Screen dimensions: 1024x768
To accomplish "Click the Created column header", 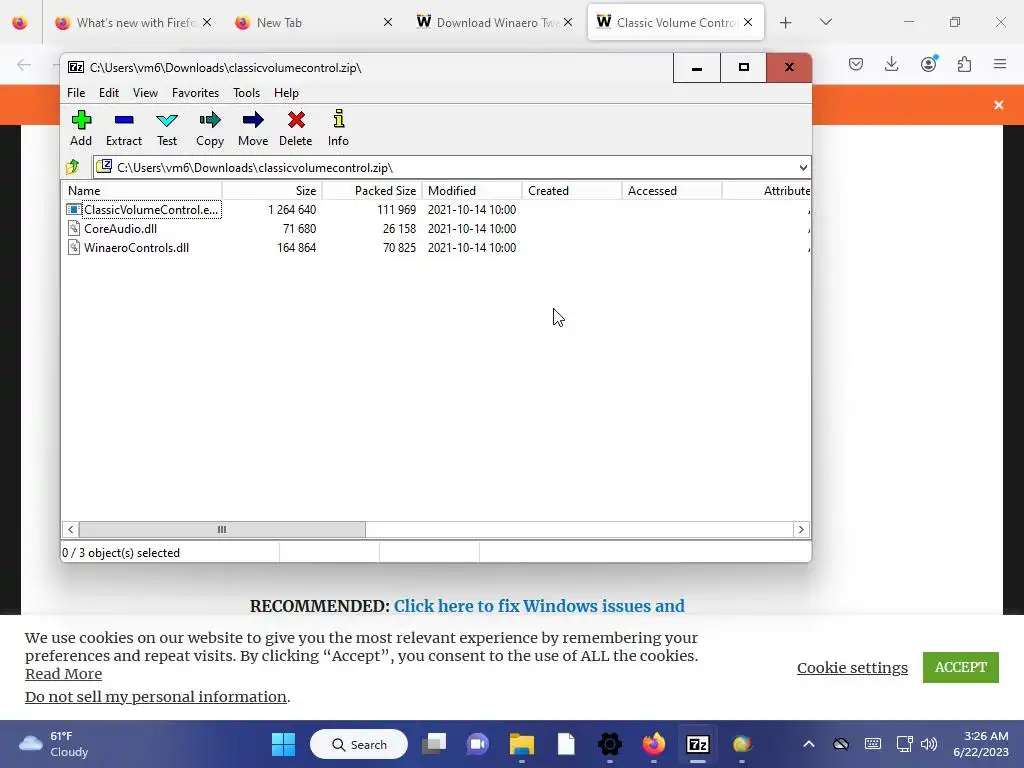I will point(572,191).
